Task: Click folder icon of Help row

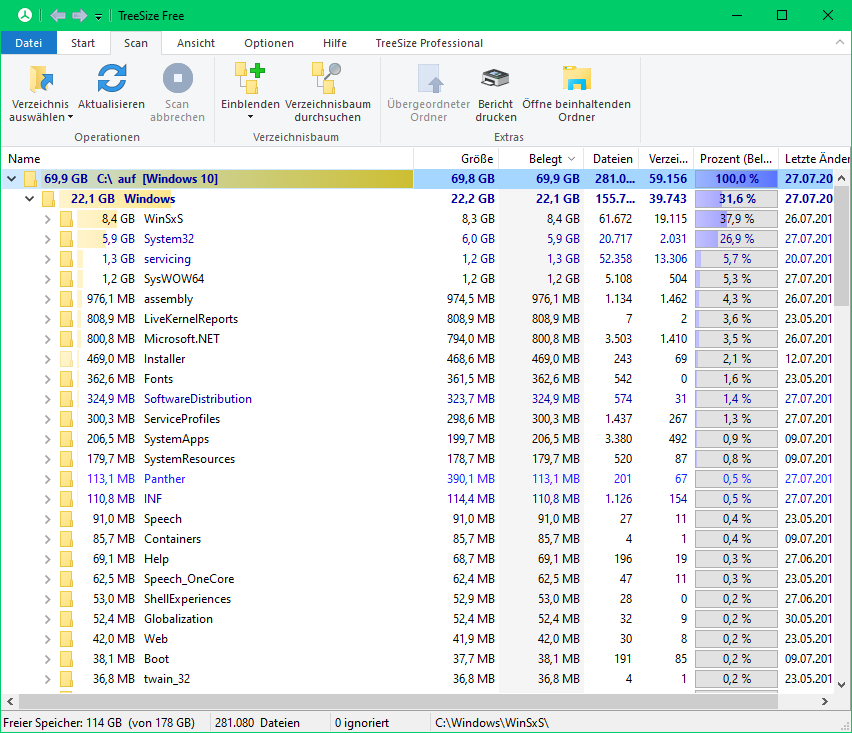Action: pyautogui.click(x=66, y=559)
